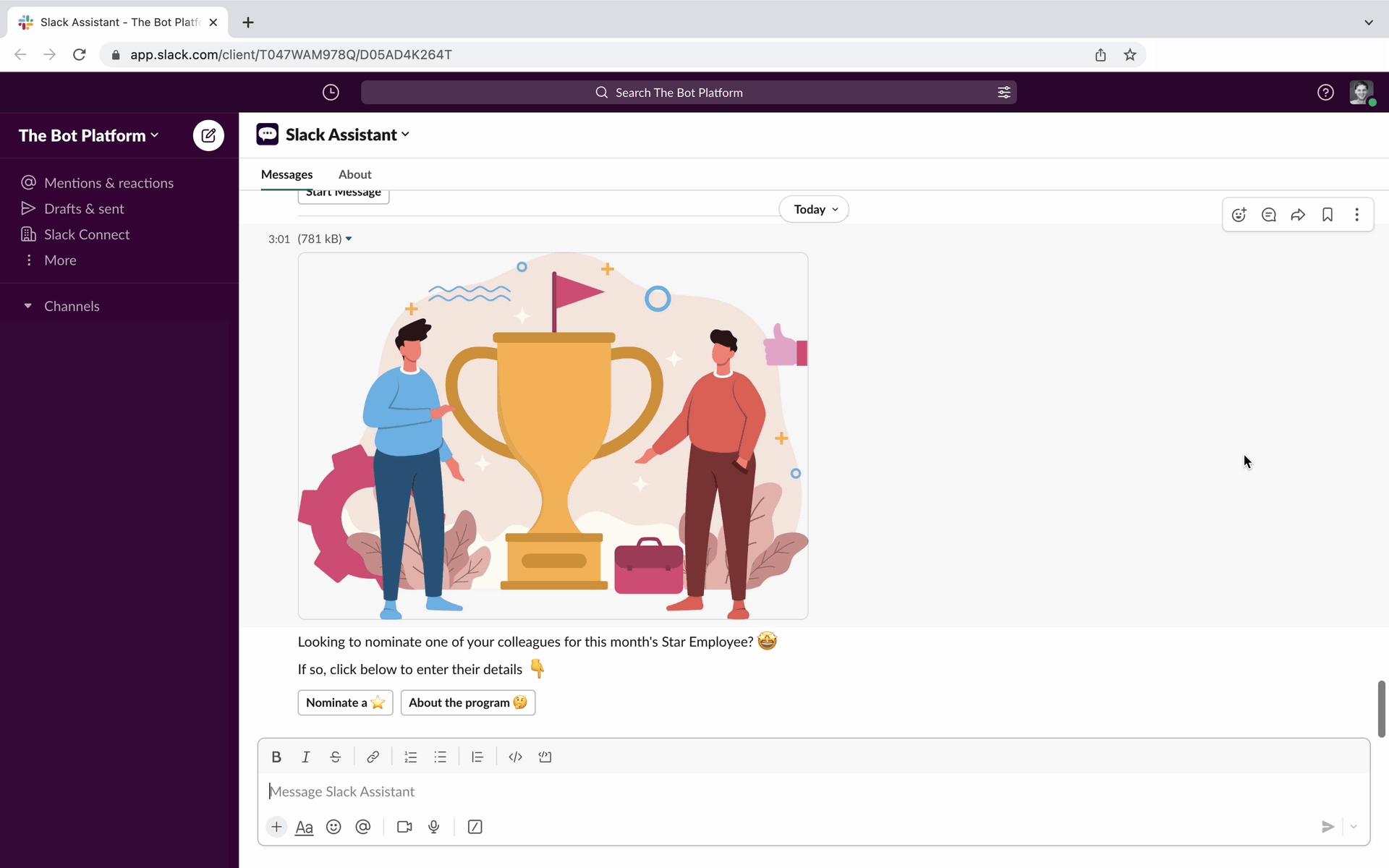Click About the program button
The width and height of the screenshot is (1389, 868).
click(x=468, y=702)
